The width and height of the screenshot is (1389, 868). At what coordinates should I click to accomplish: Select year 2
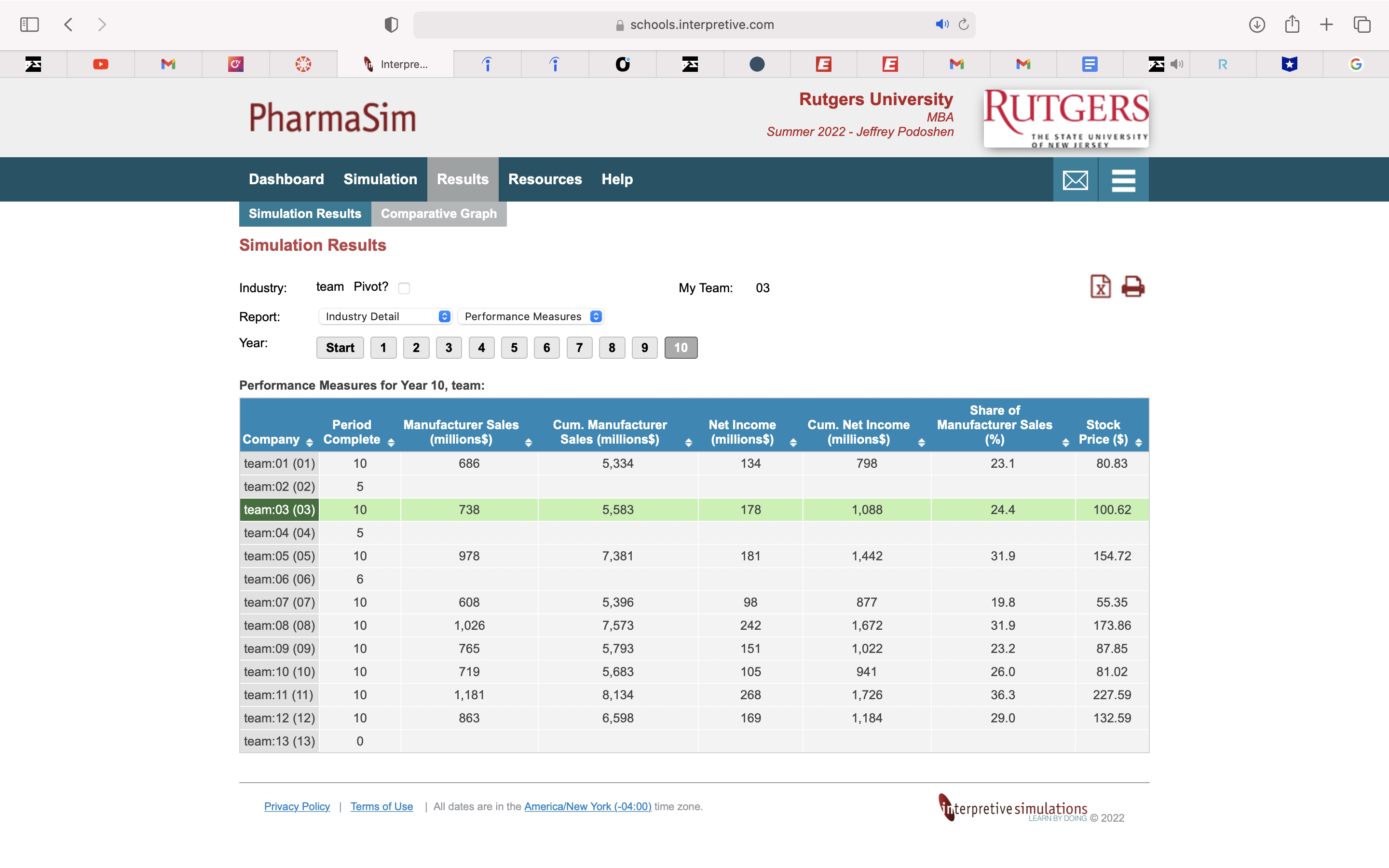click(x=416, y=348)
